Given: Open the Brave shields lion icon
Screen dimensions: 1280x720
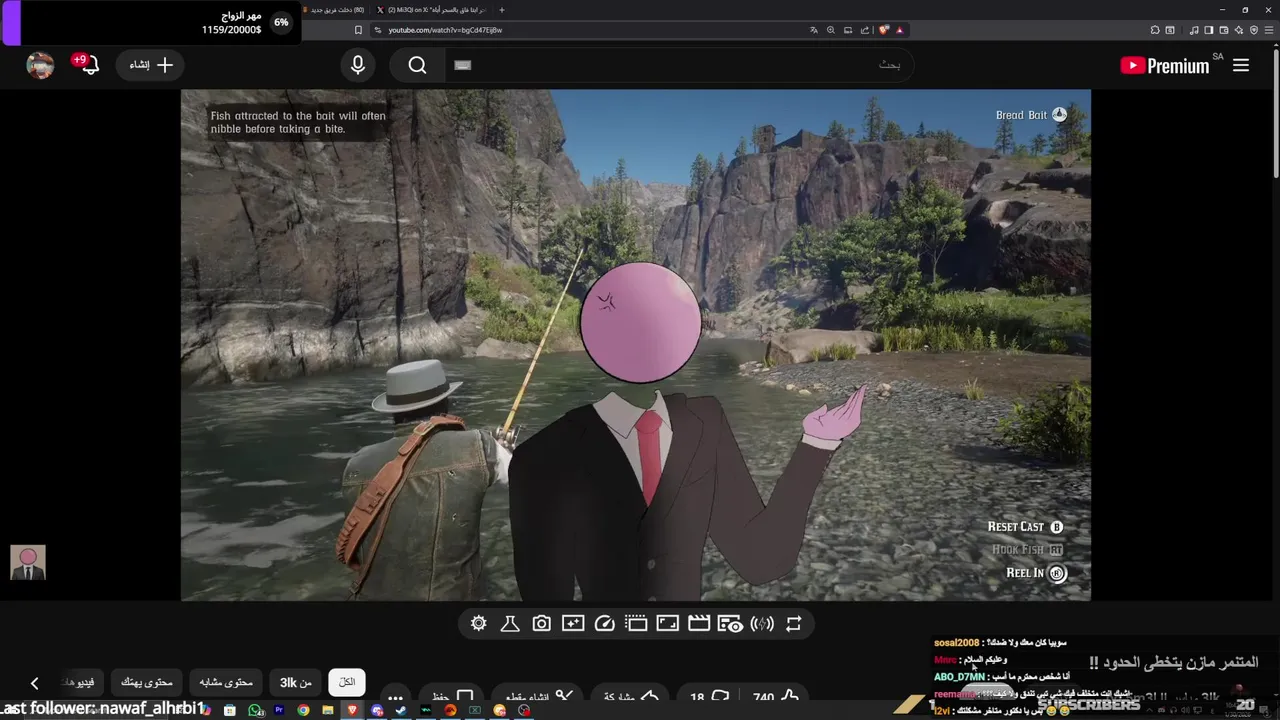Looking at the screenshot, I should coord(884,30).
